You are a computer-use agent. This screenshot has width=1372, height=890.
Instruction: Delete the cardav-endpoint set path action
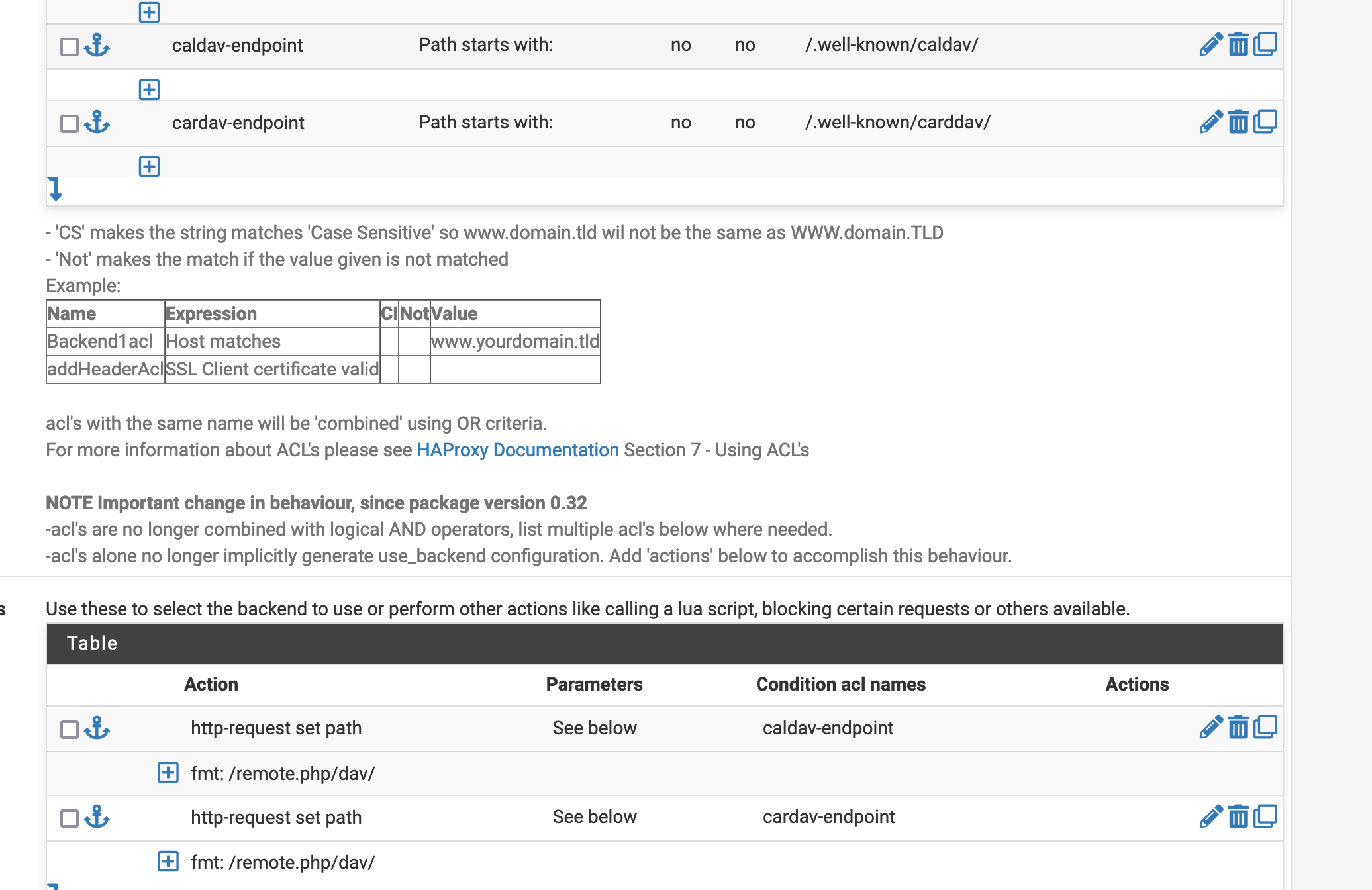(1238, 817)
